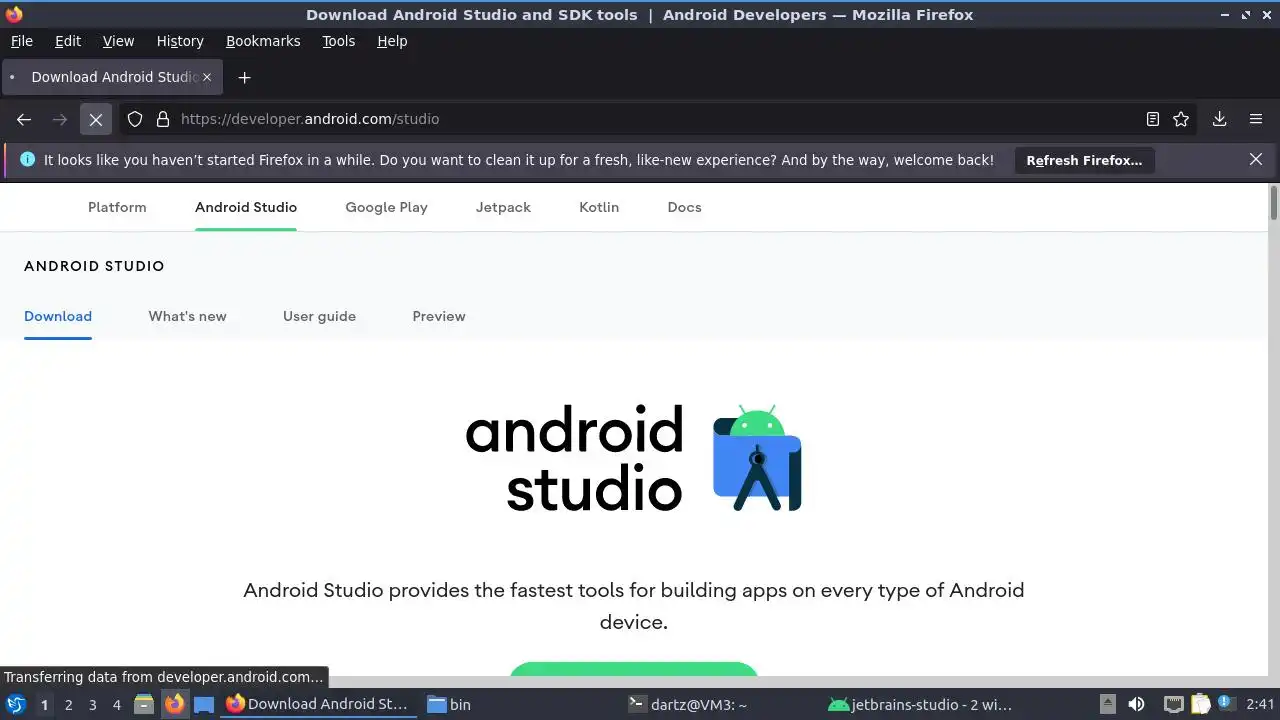Click the show desktop taskbar icon
Image resolution: width=1280 pixels, height=720 pixels.
[x=204, y=704]
